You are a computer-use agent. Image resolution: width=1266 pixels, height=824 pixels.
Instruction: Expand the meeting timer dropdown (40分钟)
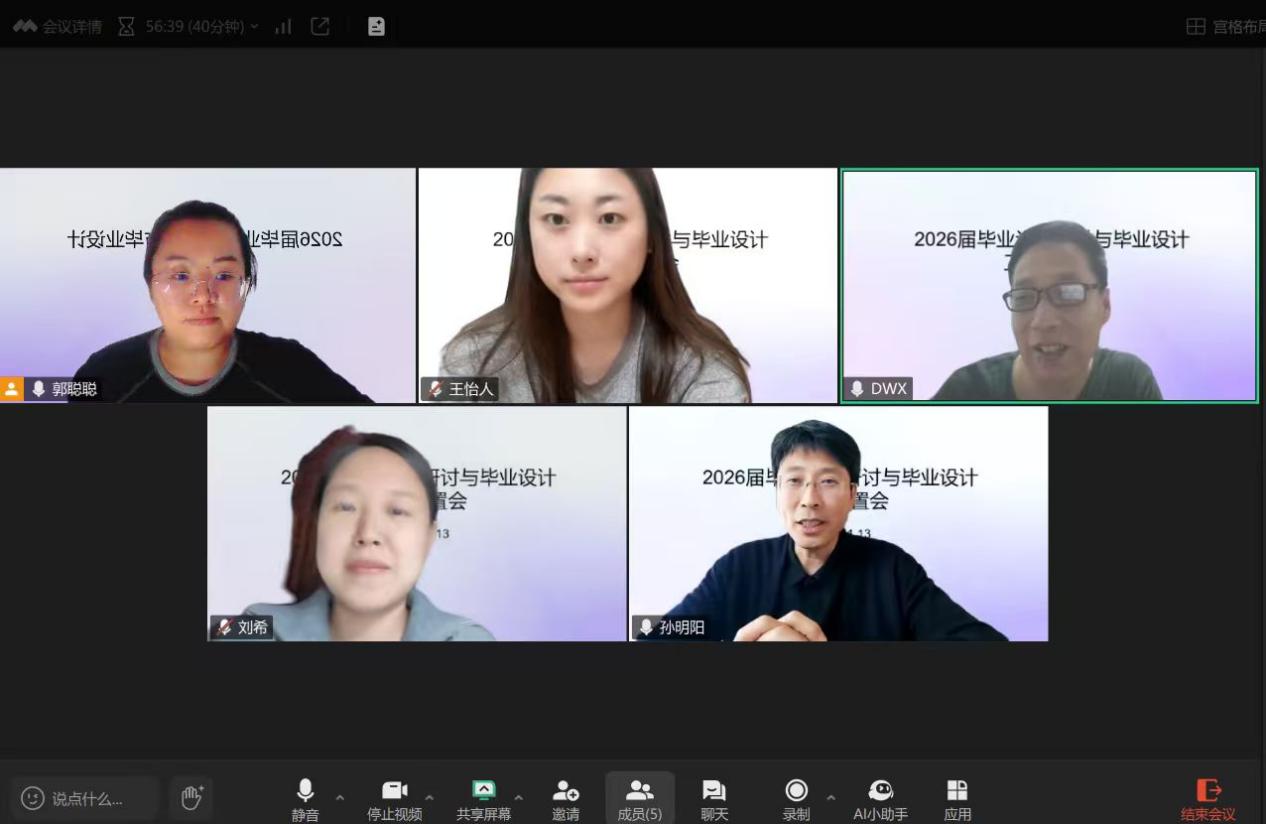pos(254,27)
